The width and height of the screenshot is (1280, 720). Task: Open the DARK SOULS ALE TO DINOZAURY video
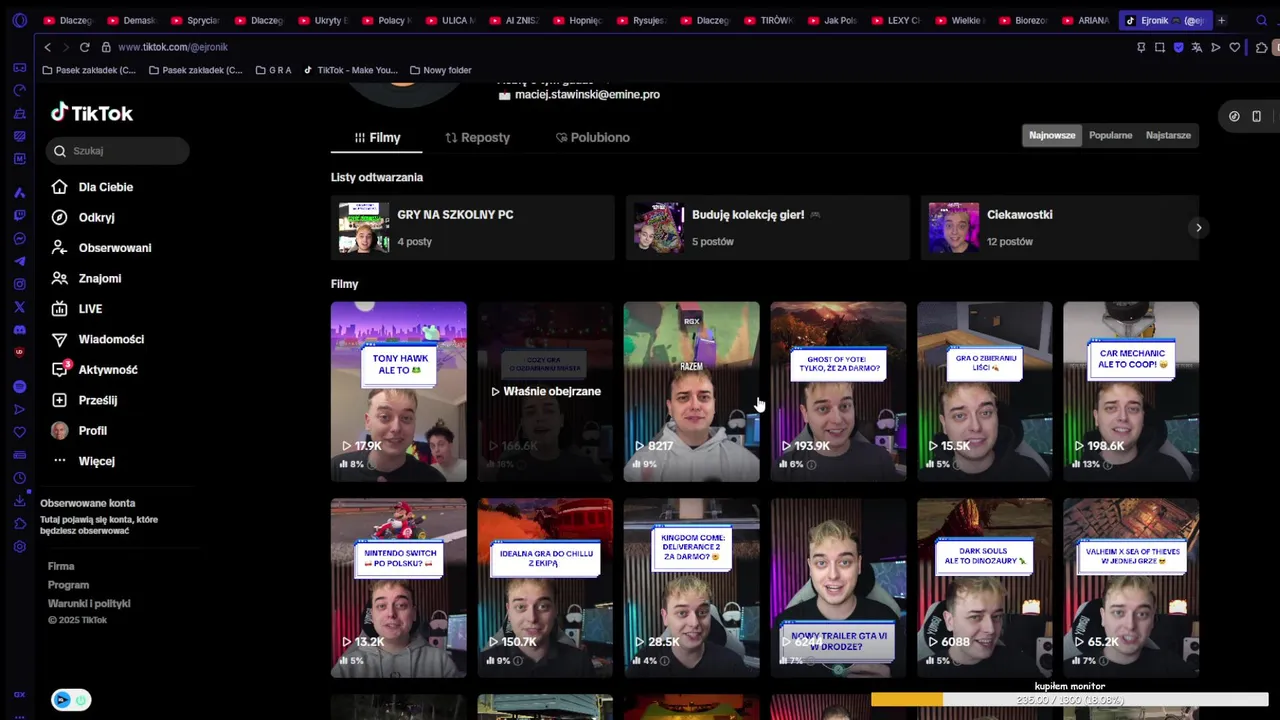click(985, 588)
